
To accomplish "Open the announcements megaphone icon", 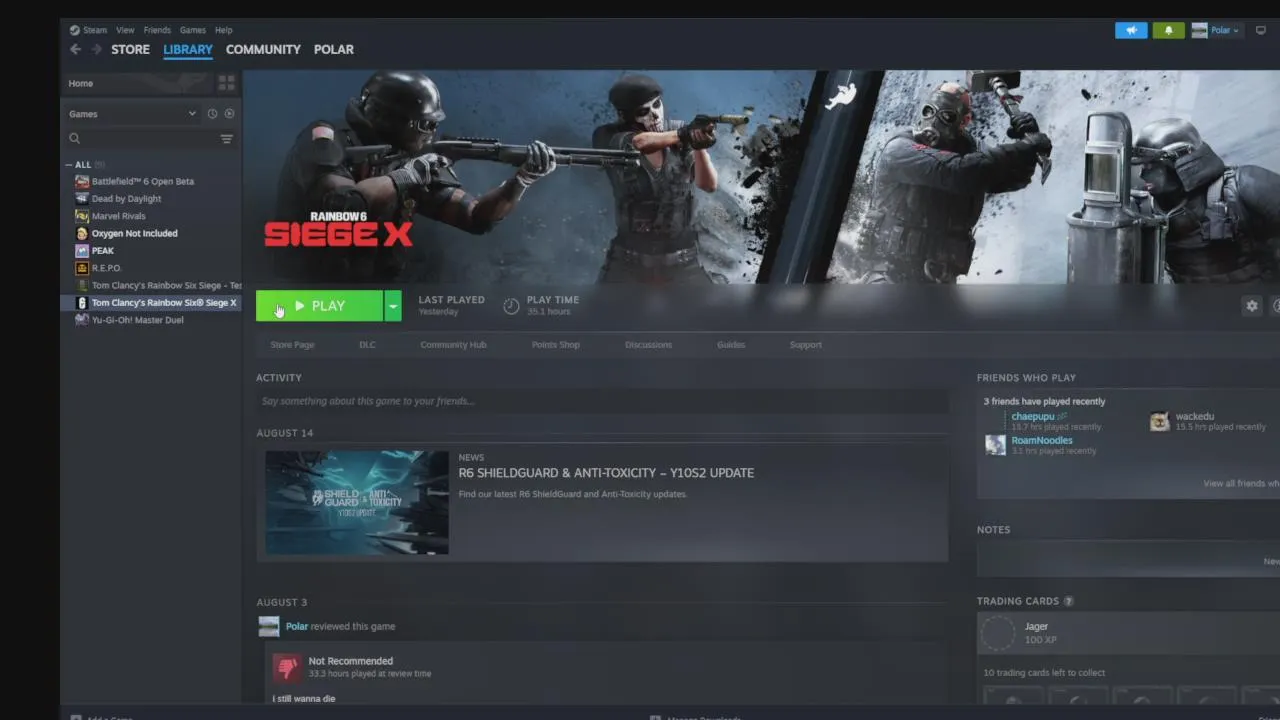I will 1131,30.
